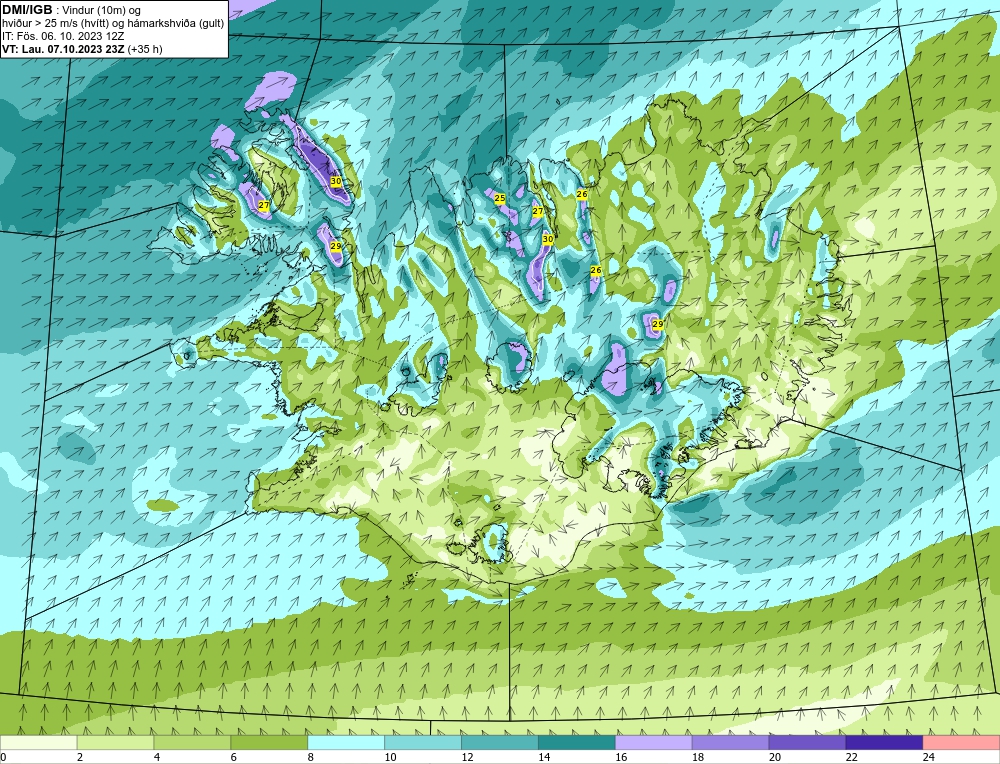This screenshot has width=1000, height=764.
Task: Click the '30' gust label in Westfjords purple band
Action: coord(336,181)
